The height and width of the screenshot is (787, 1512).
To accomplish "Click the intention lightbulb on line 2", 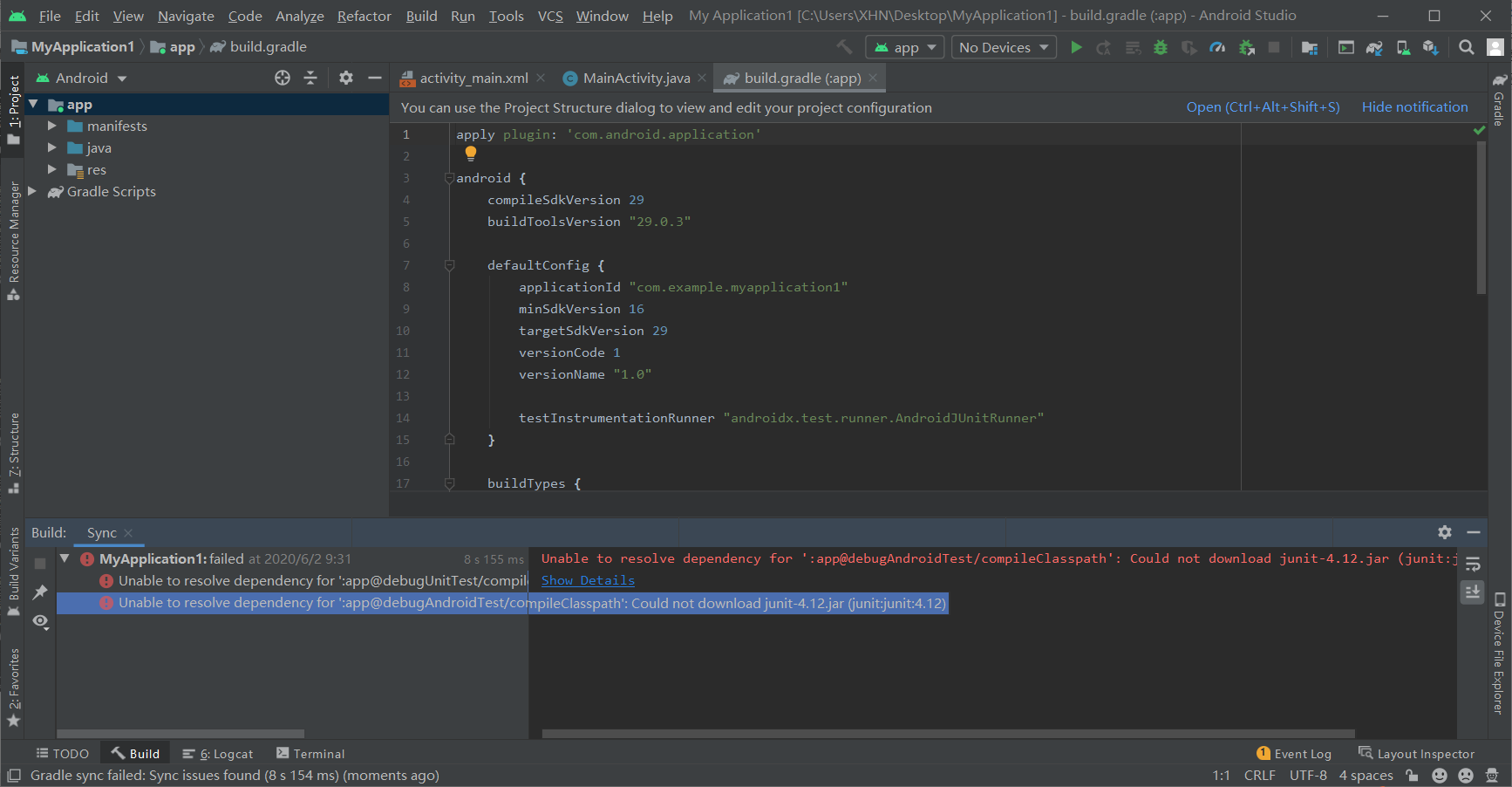I will click(x=471, y=154).
